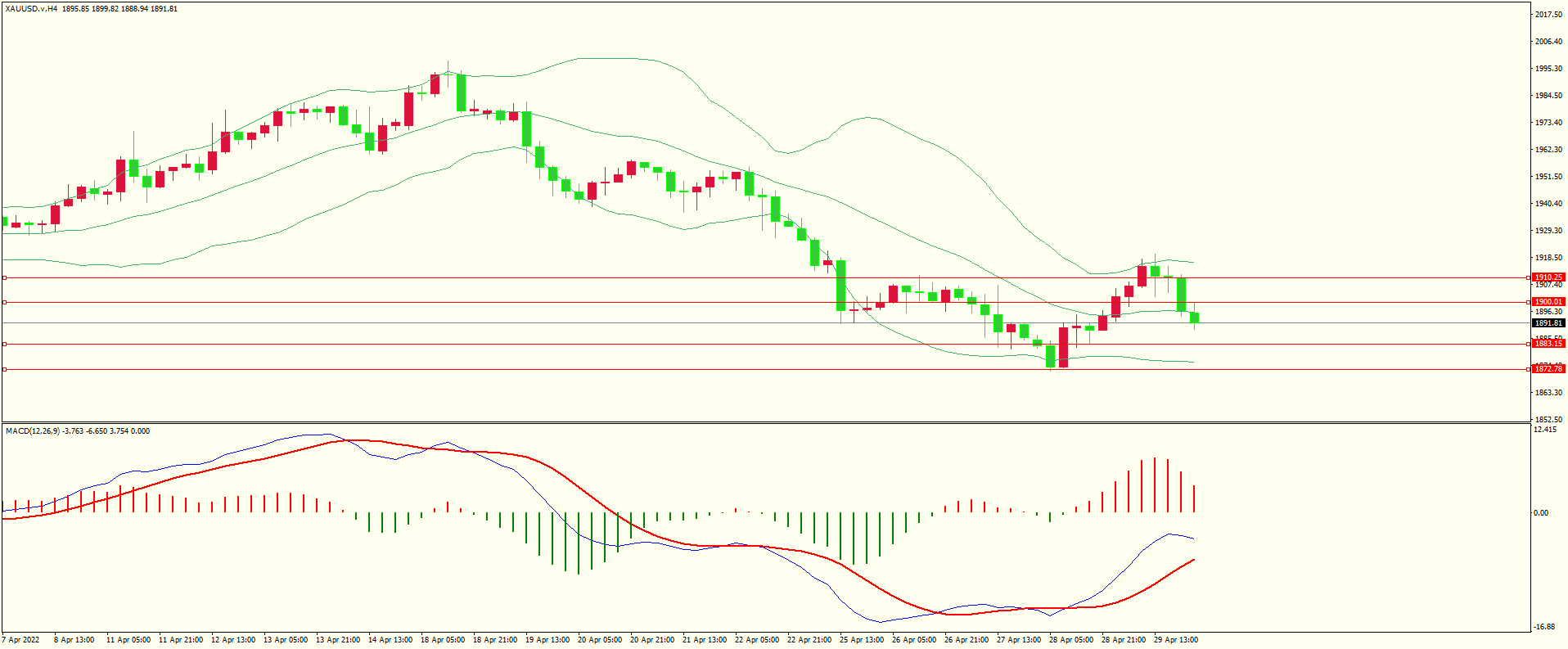Click the most recent green candlestick
This screenshot has width=1568, height=649.
1195,318
